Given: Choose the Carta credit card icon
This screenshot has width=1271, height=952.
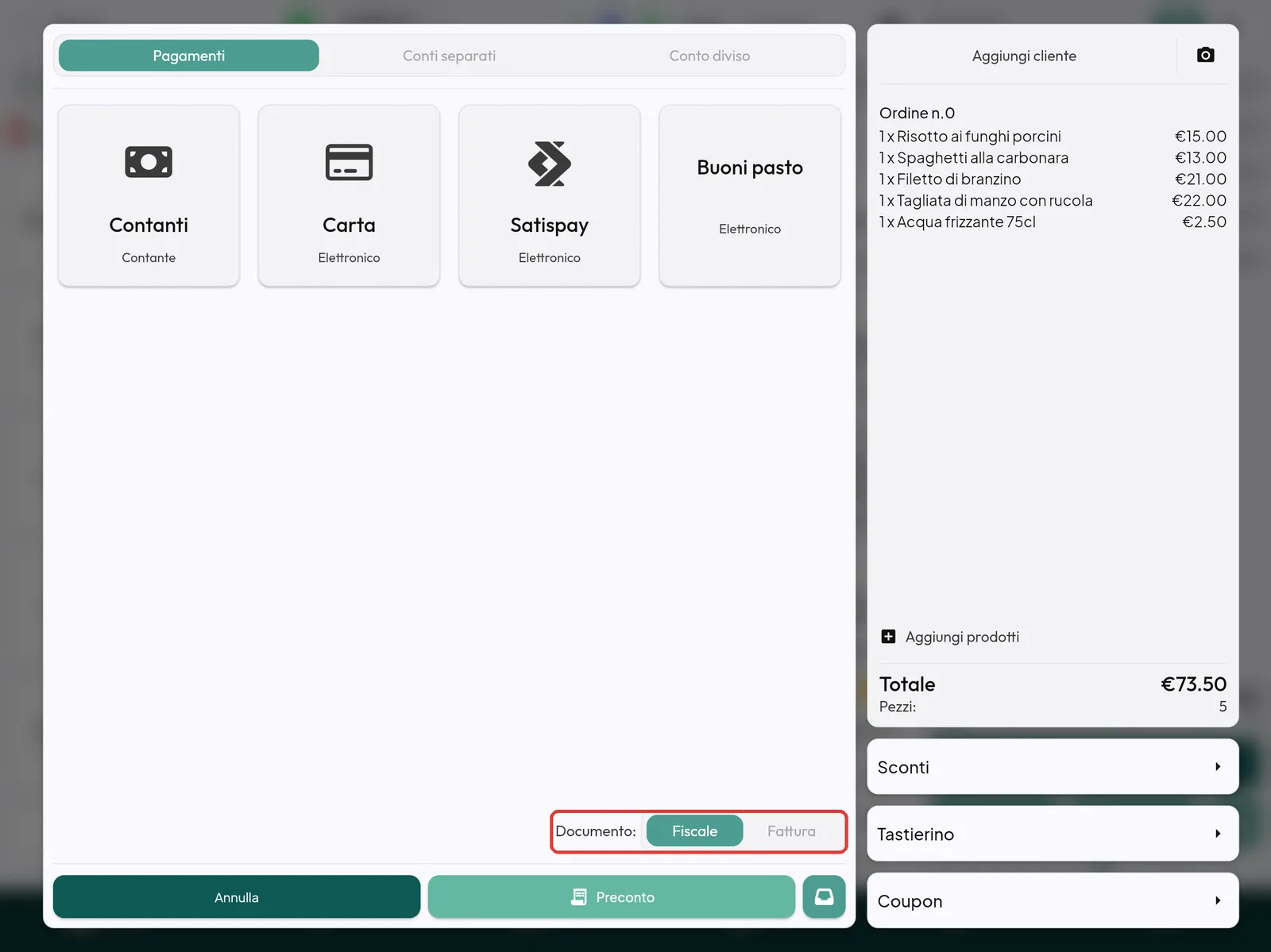Looking at the screenshot, I should (x=349, y=163).
